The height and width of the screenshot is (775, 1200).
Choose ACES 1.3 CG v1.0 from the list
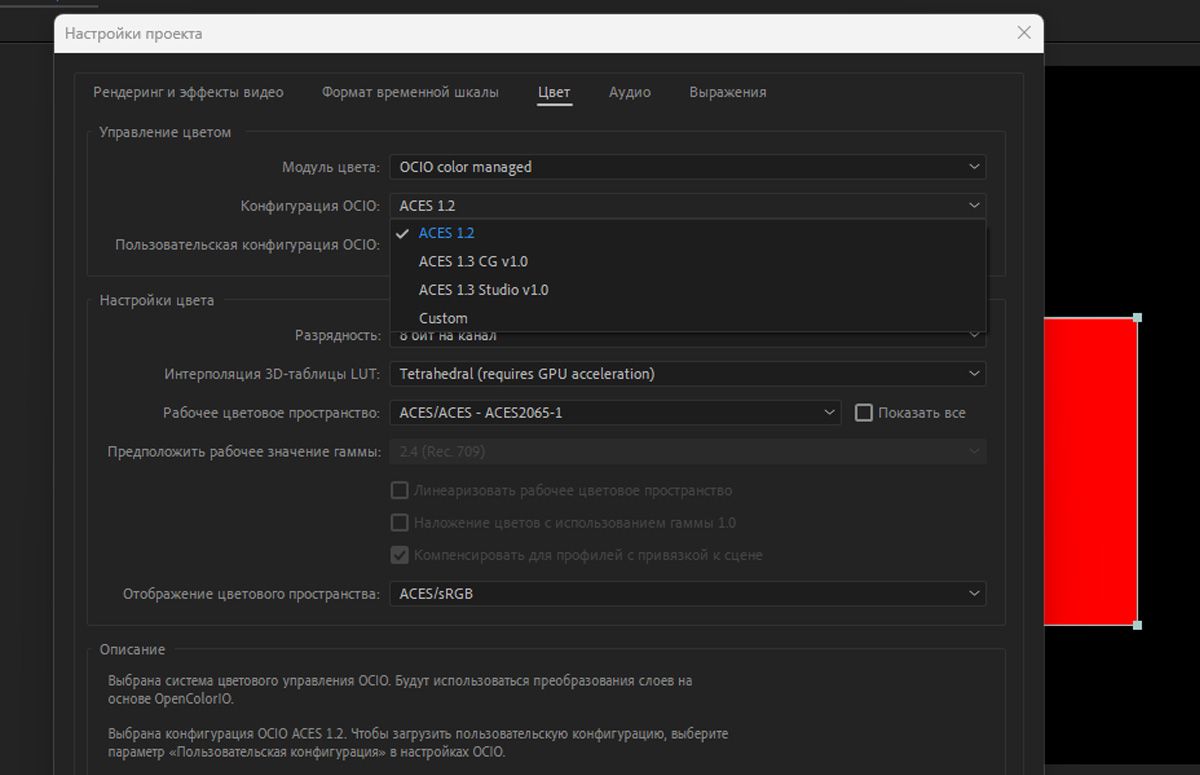tap(473, 261)
